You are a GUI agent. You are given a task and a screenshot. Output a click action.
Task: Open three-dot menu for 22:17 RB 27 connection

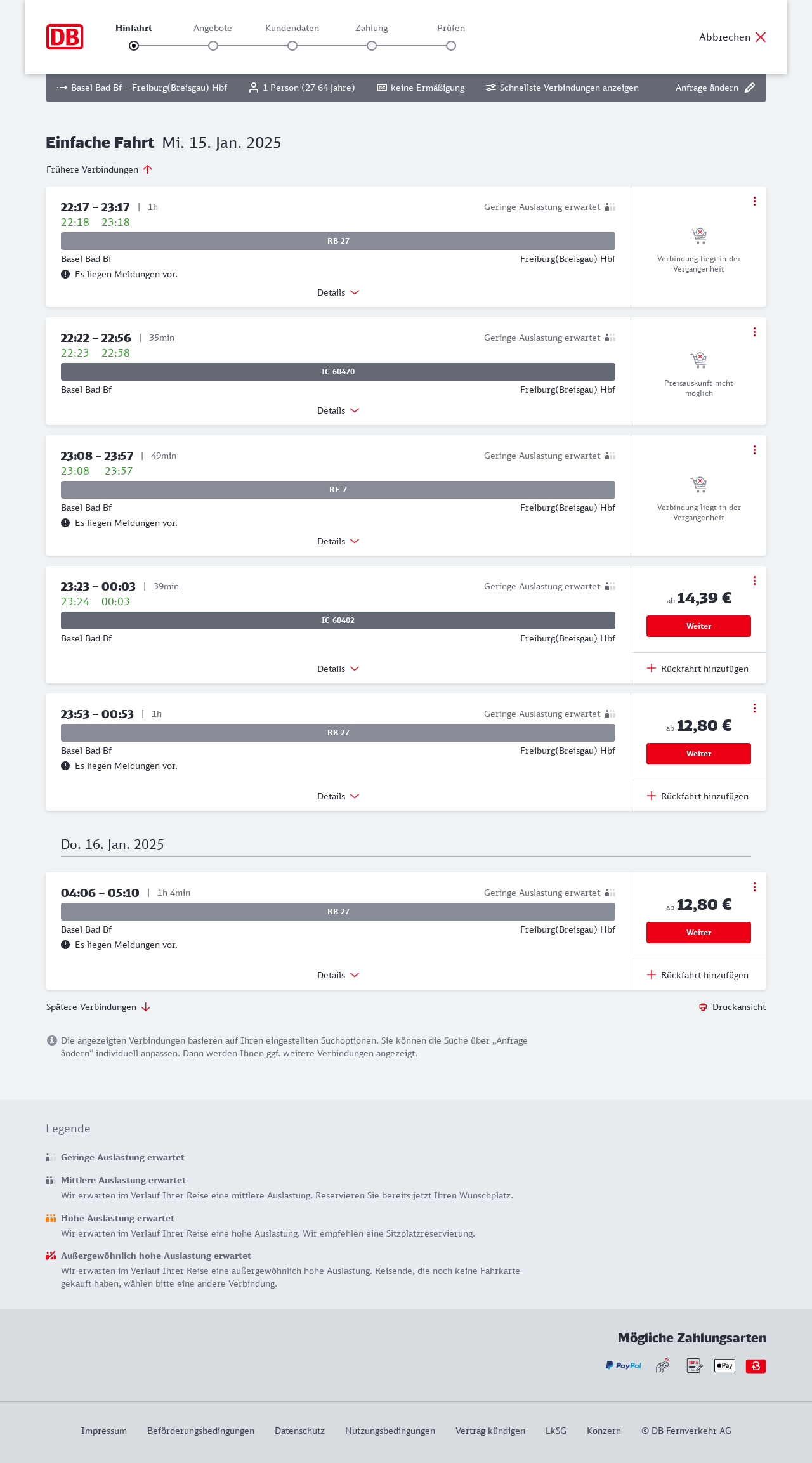(x=754, y=201)
